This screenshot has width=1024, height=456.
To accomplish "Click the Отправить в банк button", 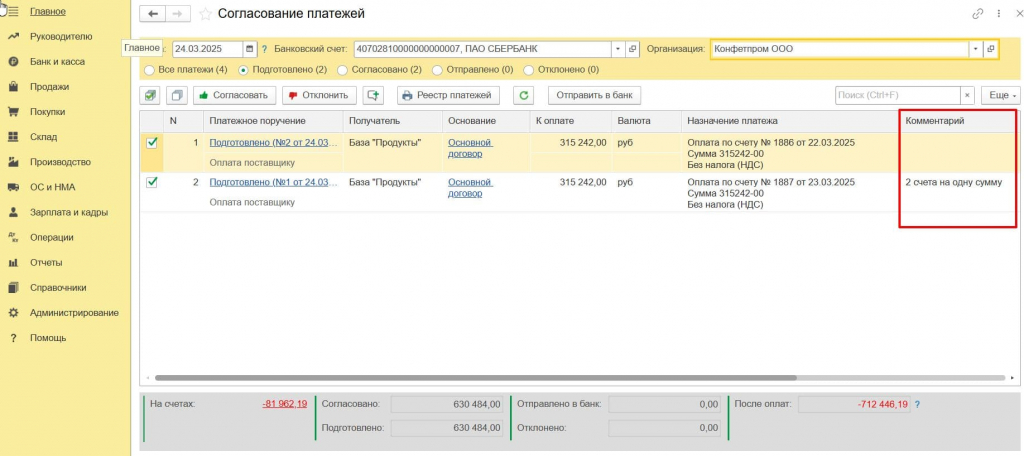I will point(594,95).
